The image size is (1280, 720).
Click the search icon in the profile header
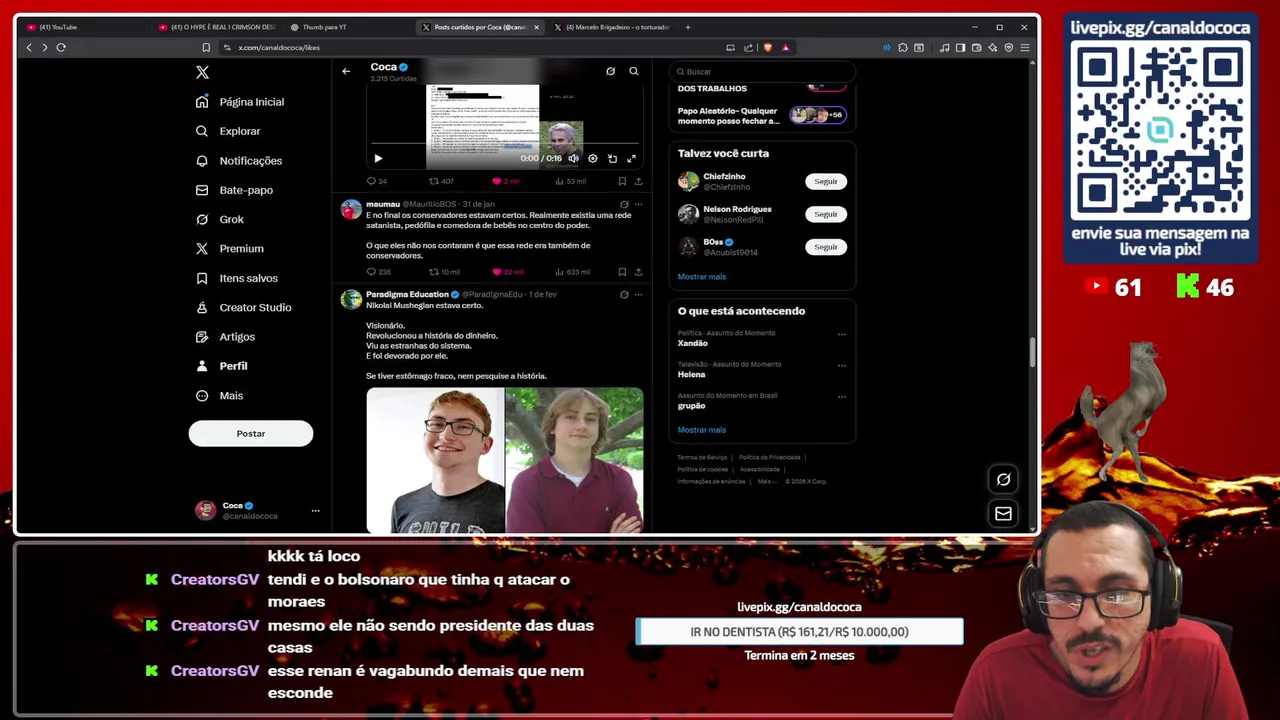633,71
